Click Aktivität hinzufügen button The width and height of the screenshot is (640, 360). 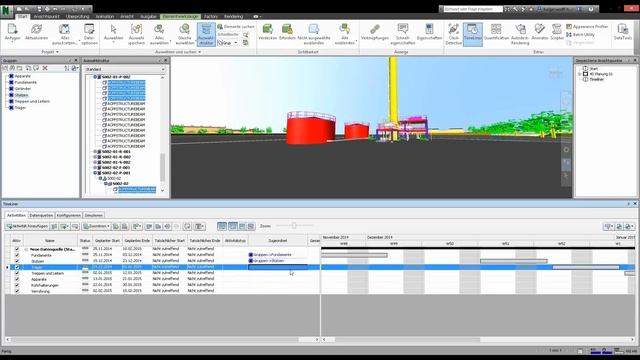27,226
